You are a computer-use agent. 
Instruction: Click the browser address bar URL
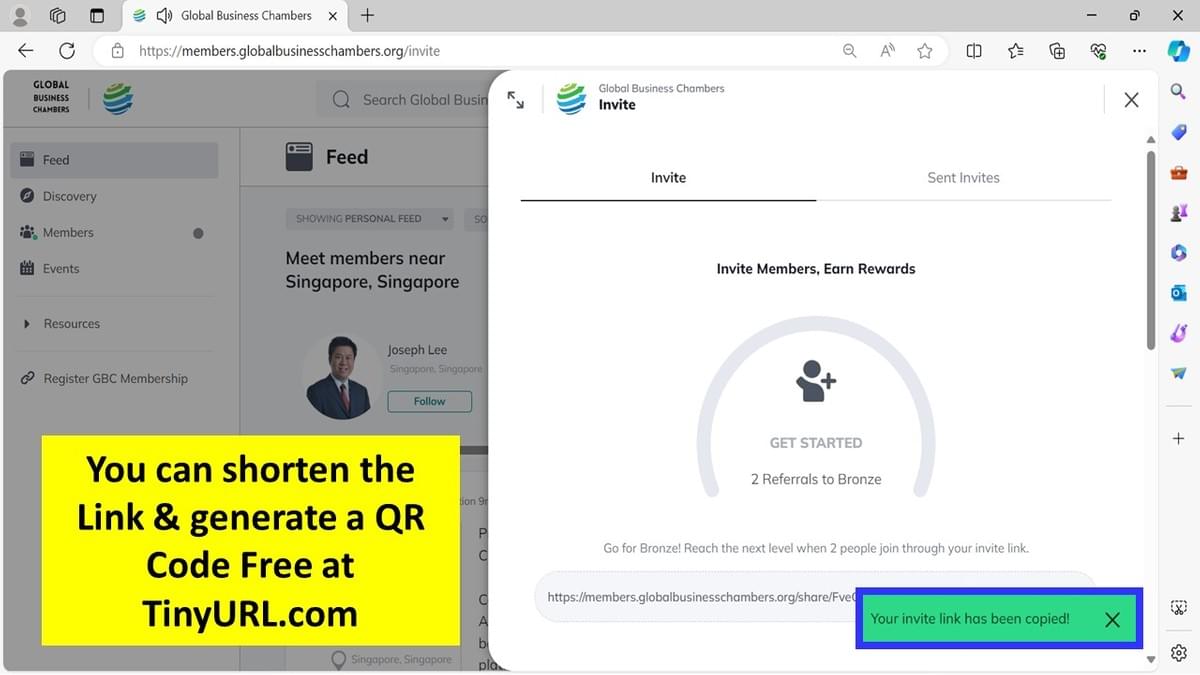click(289, 51)
